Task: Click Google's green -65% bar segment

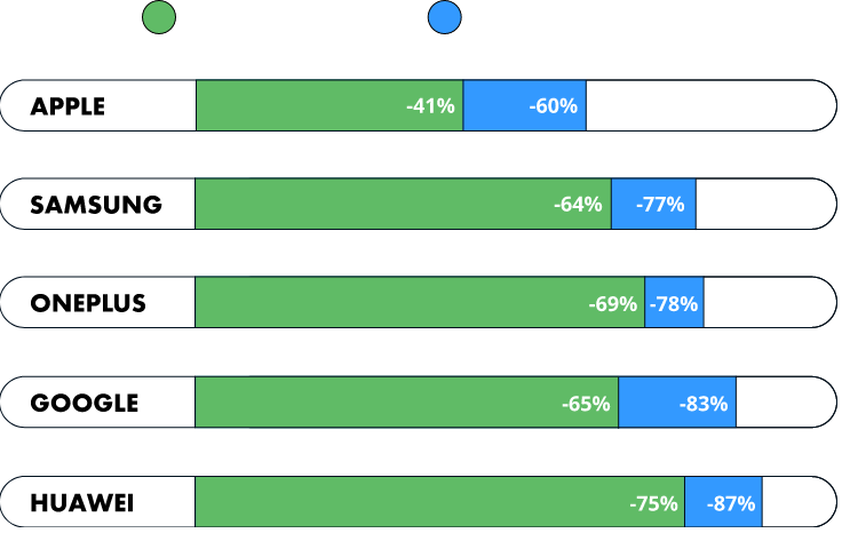Action: (x=406, y=403)
